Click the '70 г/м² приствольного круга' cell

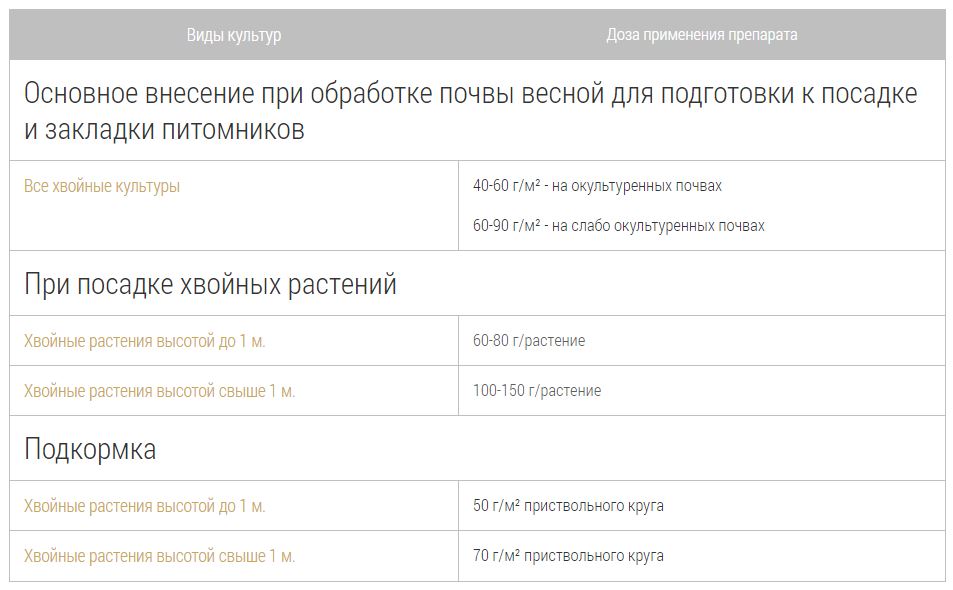pos(568,556)
